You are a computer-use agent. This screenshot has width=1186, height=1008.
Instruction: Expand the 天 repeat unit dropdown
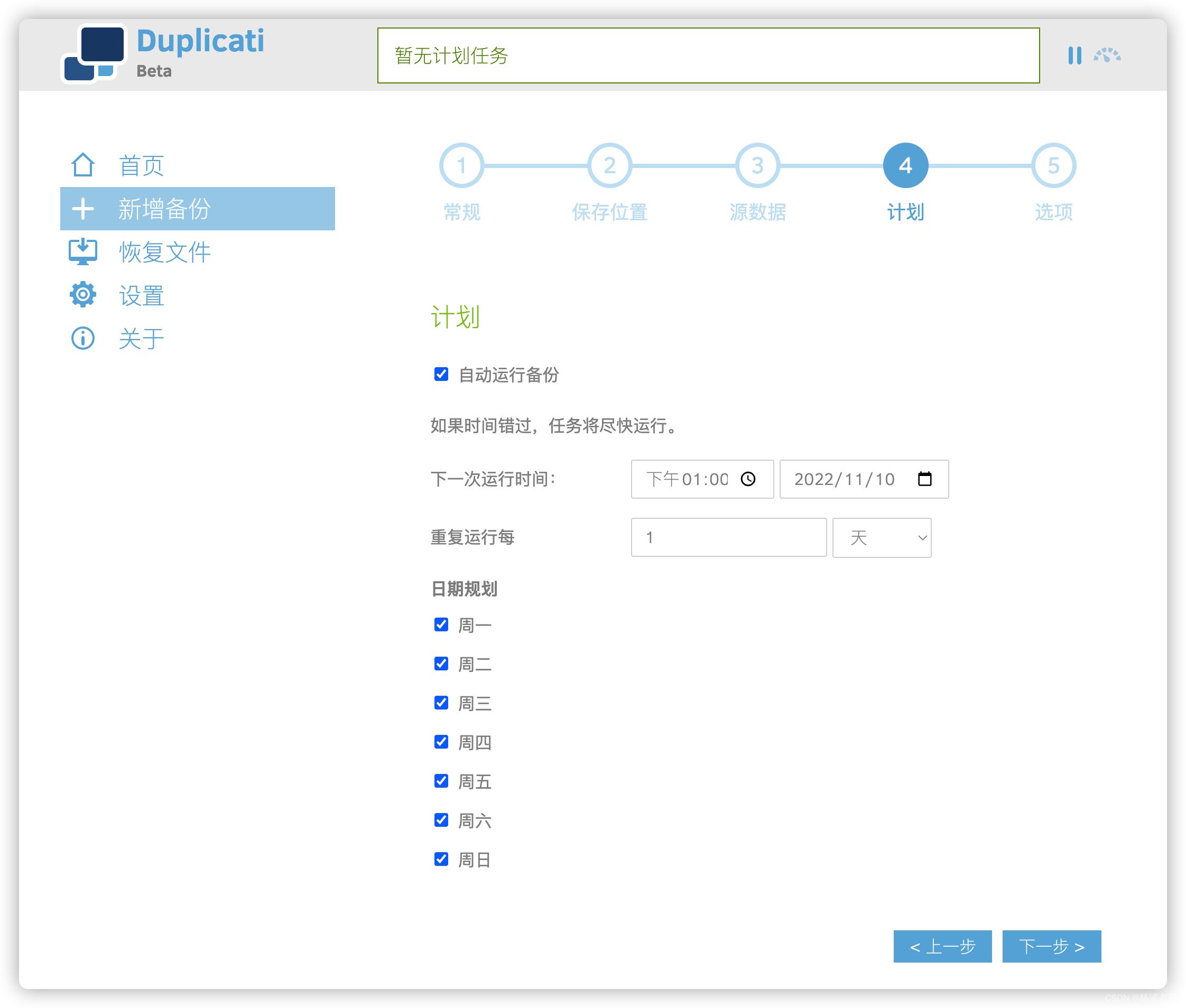click(882, 538)
